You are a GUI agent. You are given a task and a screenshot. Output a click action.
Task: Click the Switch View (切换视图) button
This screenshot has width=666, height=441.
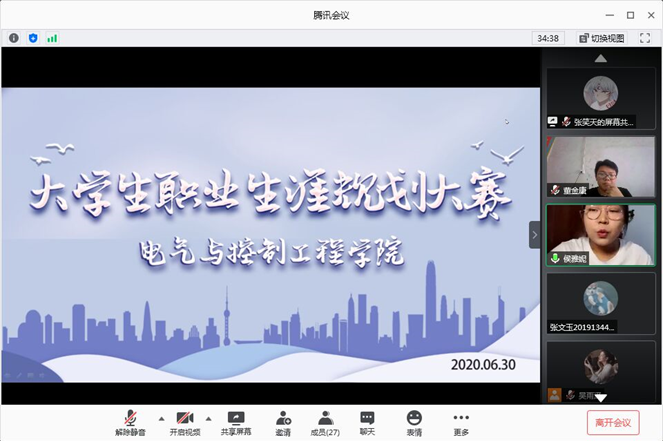601,38
